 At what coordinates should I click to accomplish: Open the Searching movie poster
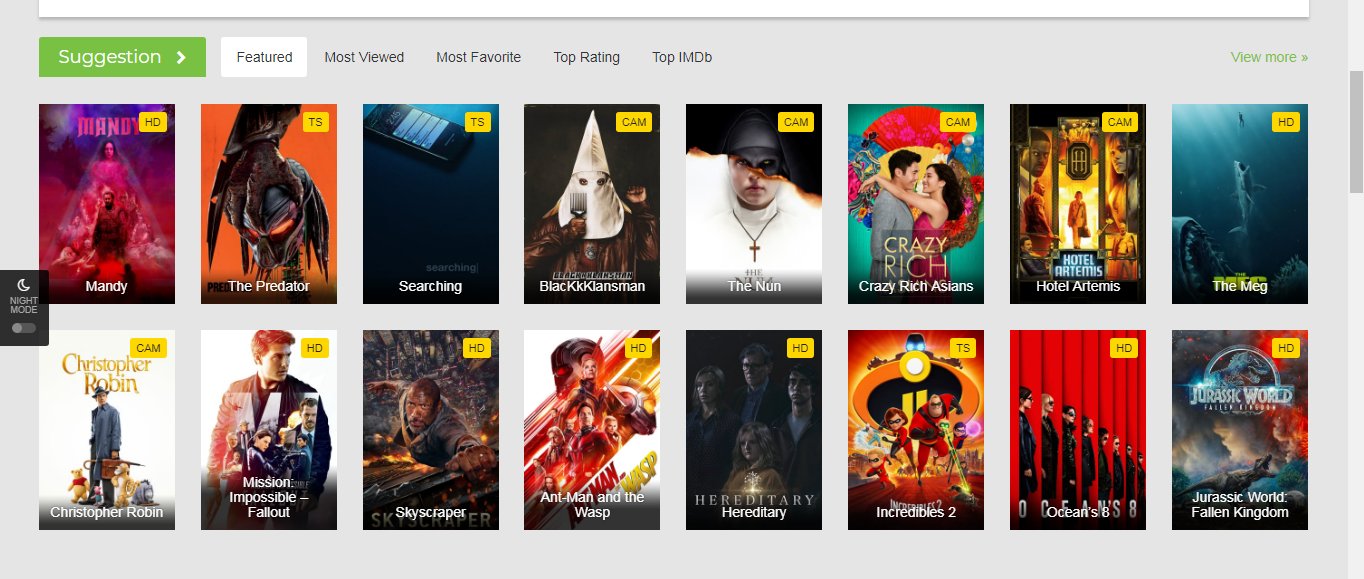[x=431, y=204]
